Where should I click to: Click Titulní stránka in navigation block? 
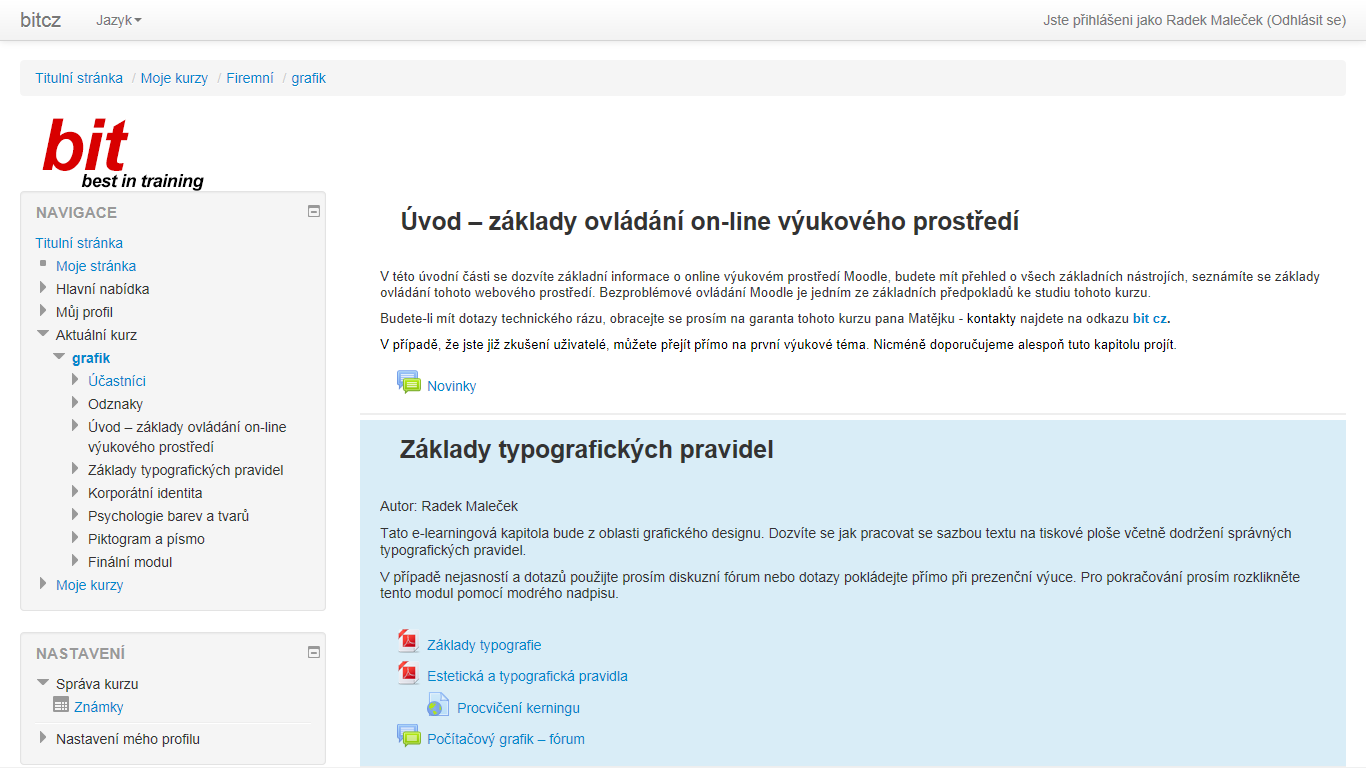79,243
